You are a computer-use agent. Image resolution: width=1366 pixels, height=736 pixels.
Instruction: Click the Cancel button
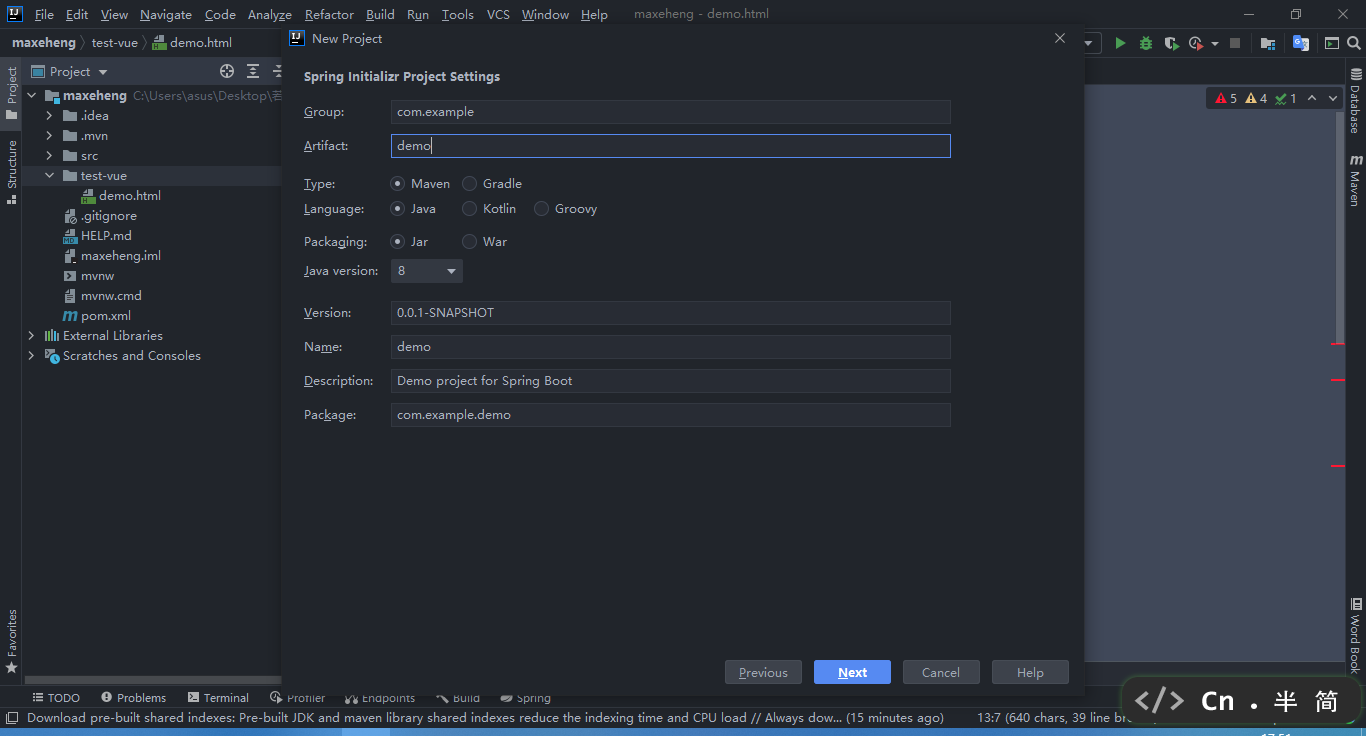pos(941,672)
